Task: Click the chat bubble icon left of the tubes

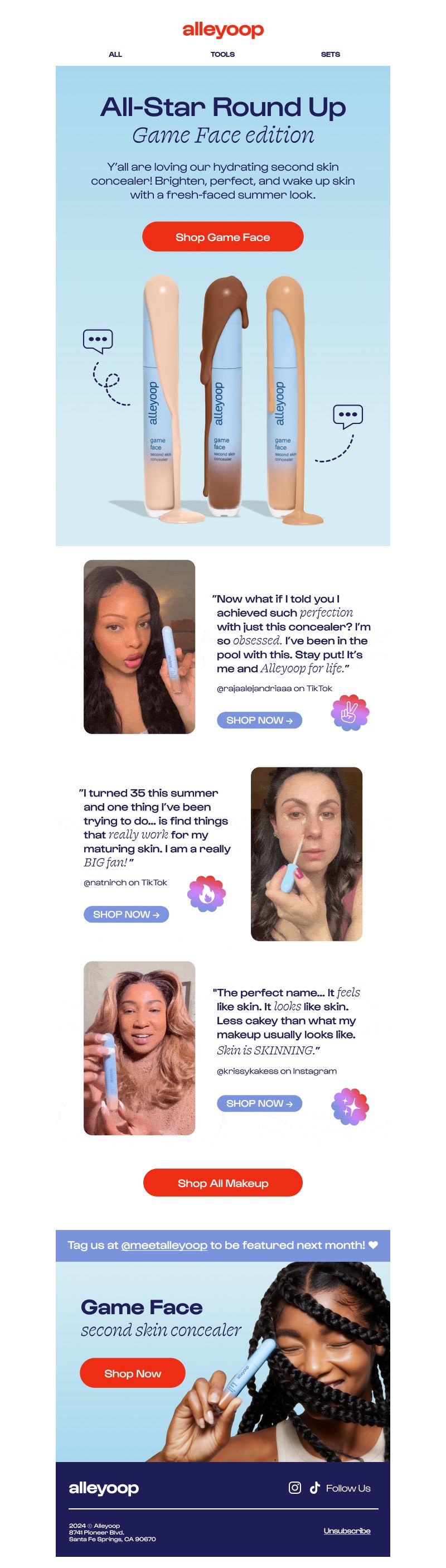Action: tap(98, 341)
